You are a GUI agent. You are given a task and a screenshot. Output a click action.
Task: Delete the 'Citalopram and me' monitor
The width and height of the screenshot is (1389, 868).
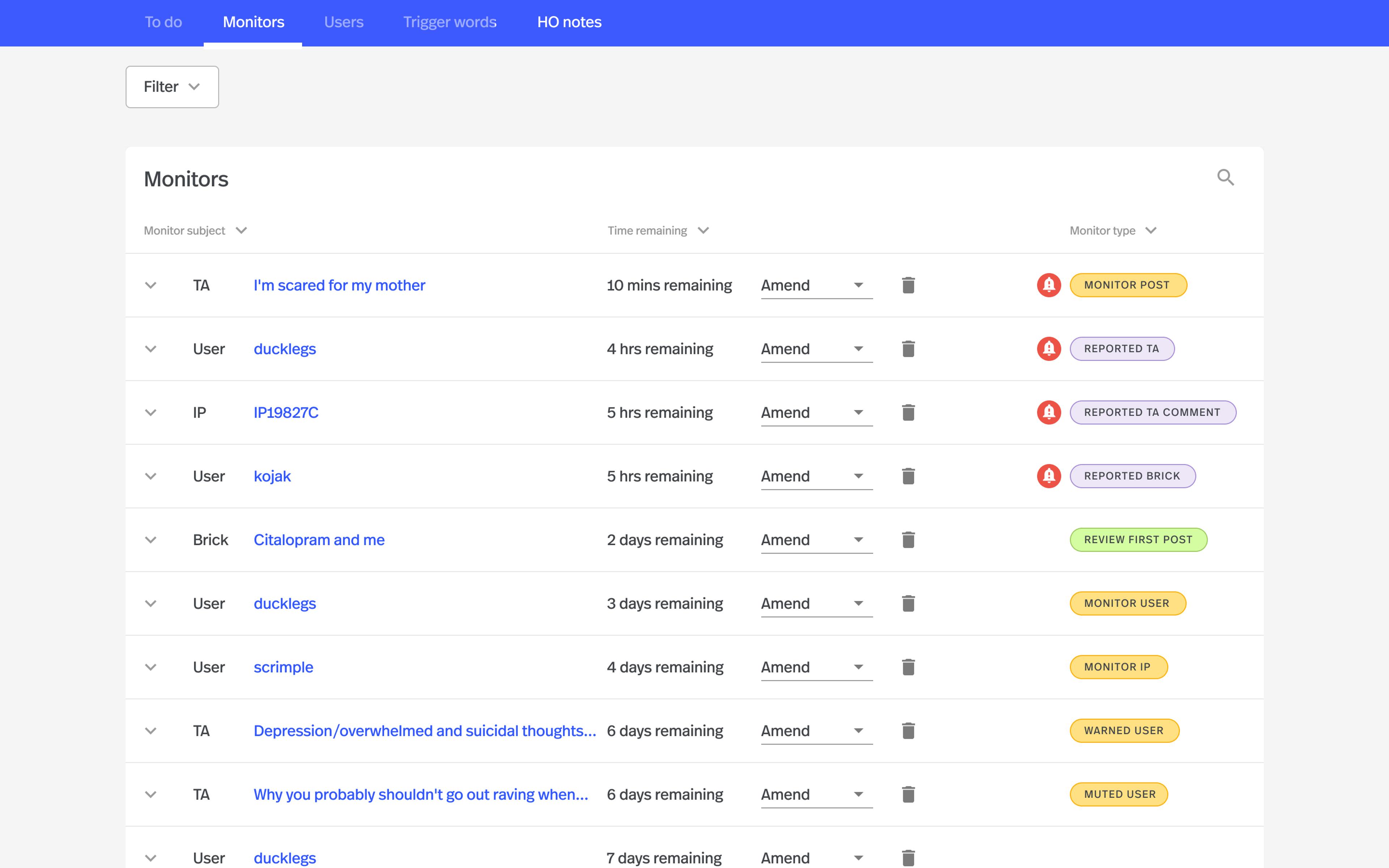click(x=908, y=540)
